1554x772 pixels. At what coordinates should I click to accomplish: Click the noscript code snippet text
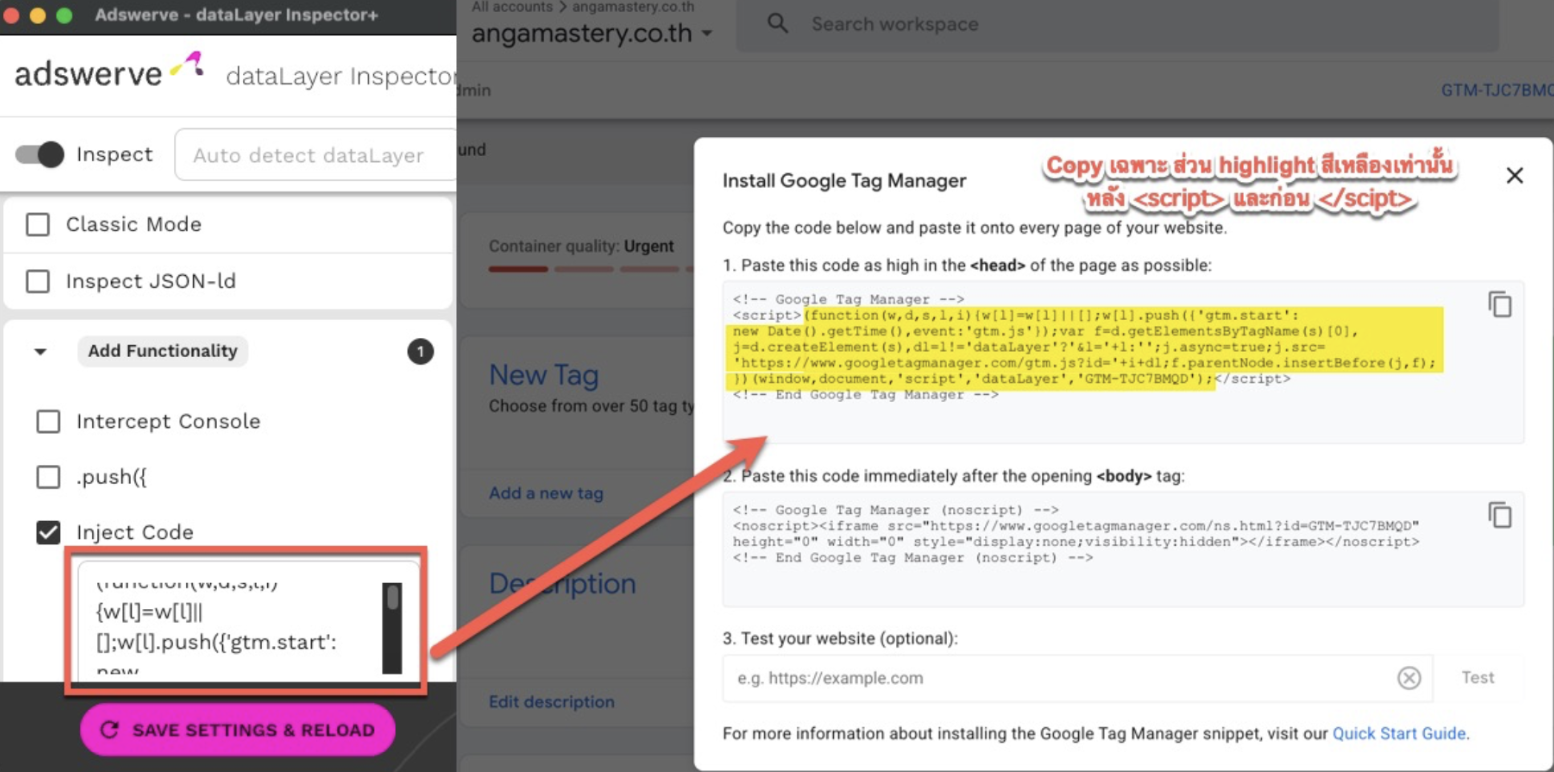pos(1076,534)
